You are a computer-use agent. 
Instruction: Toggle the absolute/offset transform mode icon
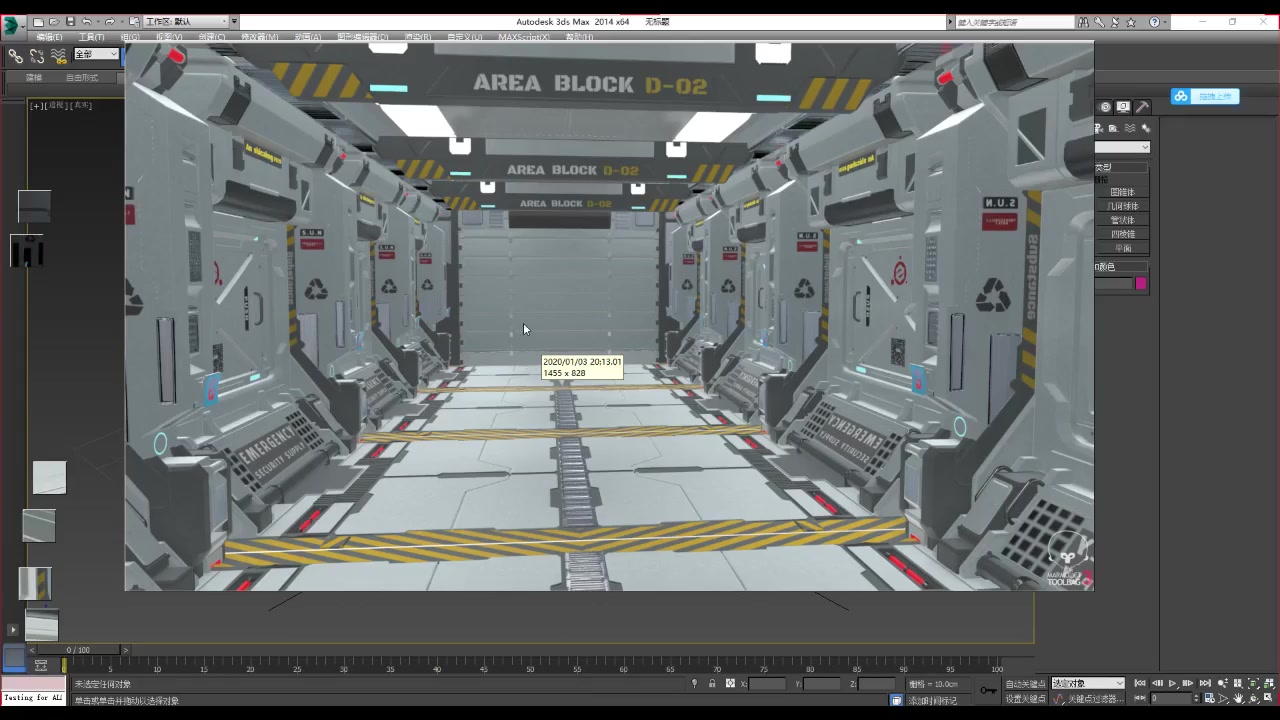[730, 683]
